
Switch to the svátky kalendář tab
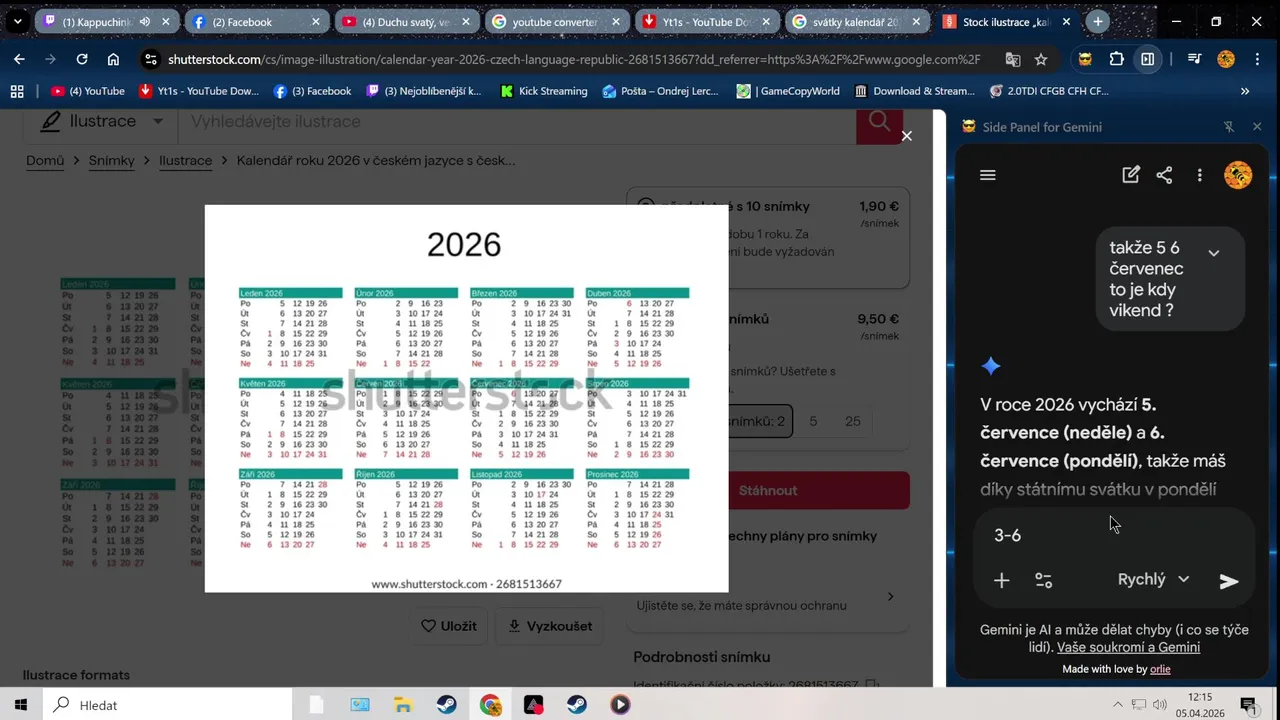(x=856, y=21)
